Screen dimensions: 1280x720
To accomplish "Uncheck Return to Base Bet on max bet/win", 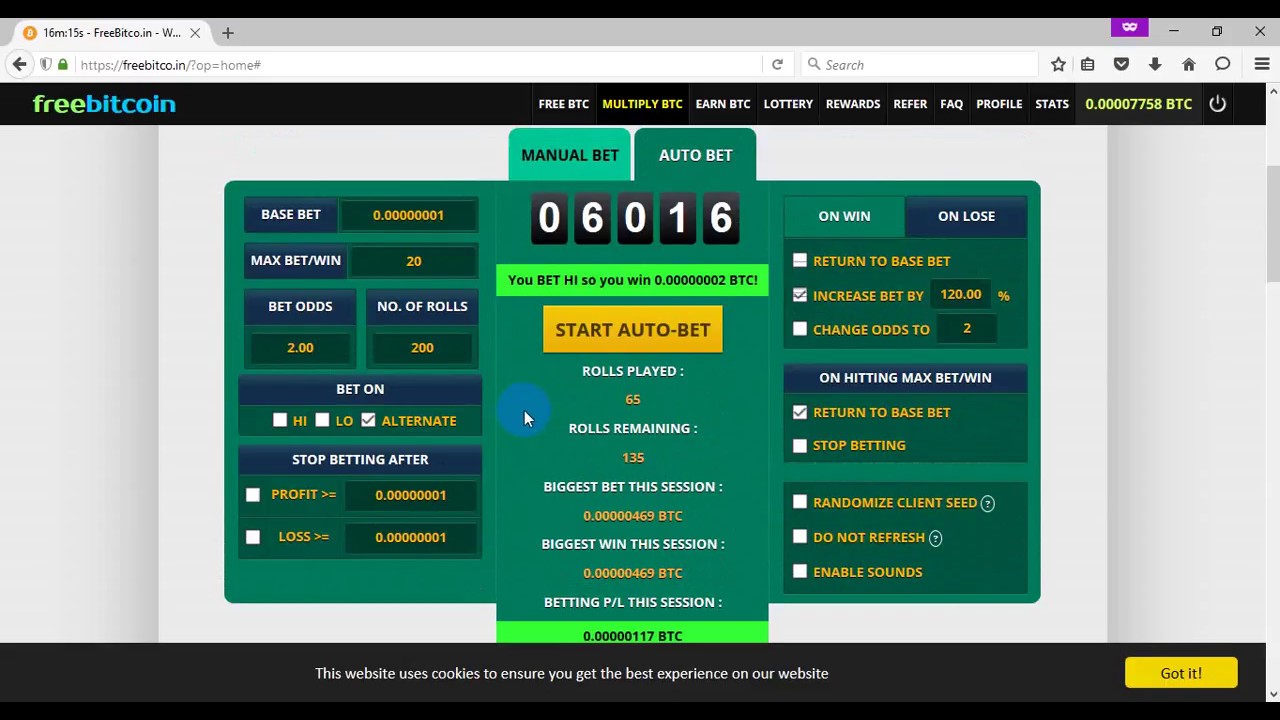I will [x=800, y=412].
